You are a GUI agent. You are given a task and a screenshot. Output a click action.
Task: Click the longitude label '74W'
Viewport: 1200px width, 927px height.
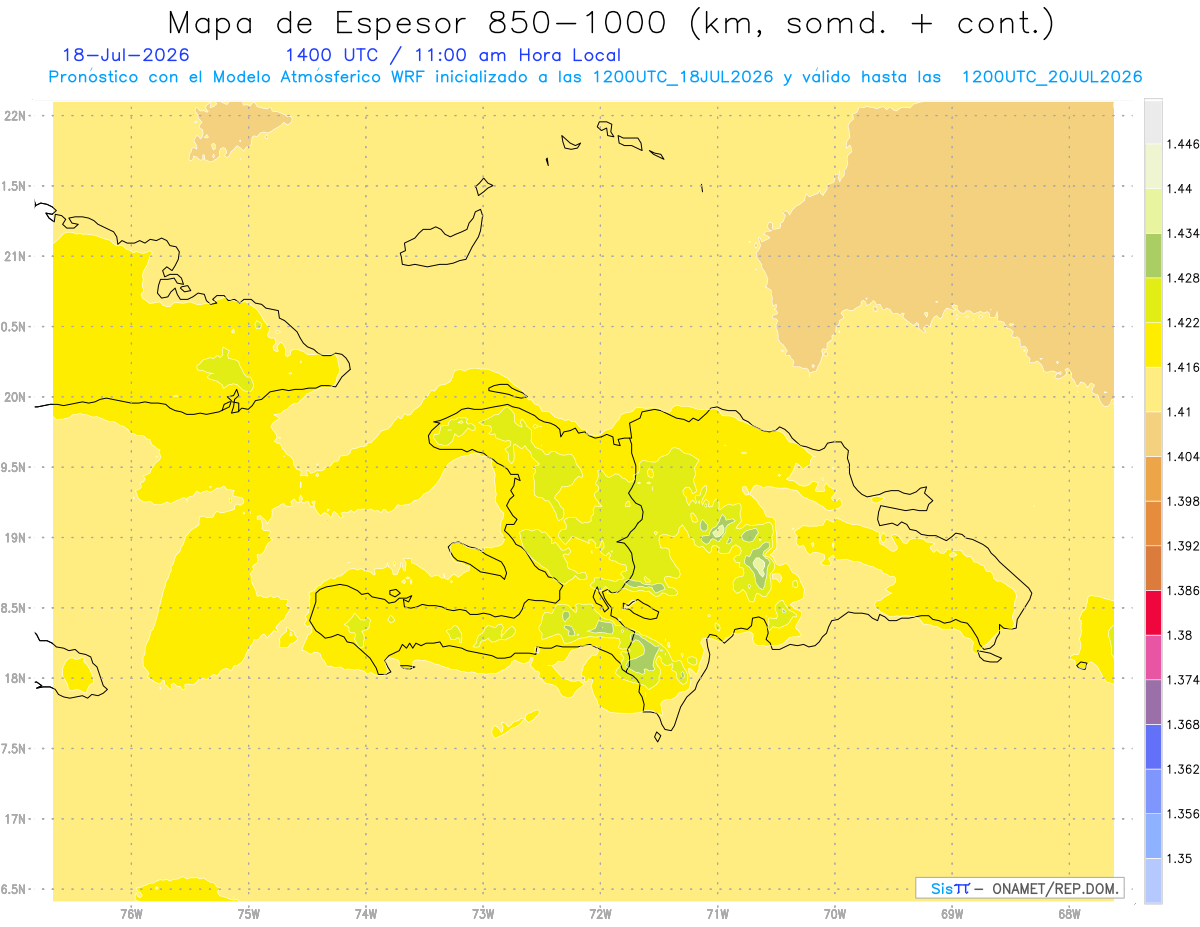365,913
